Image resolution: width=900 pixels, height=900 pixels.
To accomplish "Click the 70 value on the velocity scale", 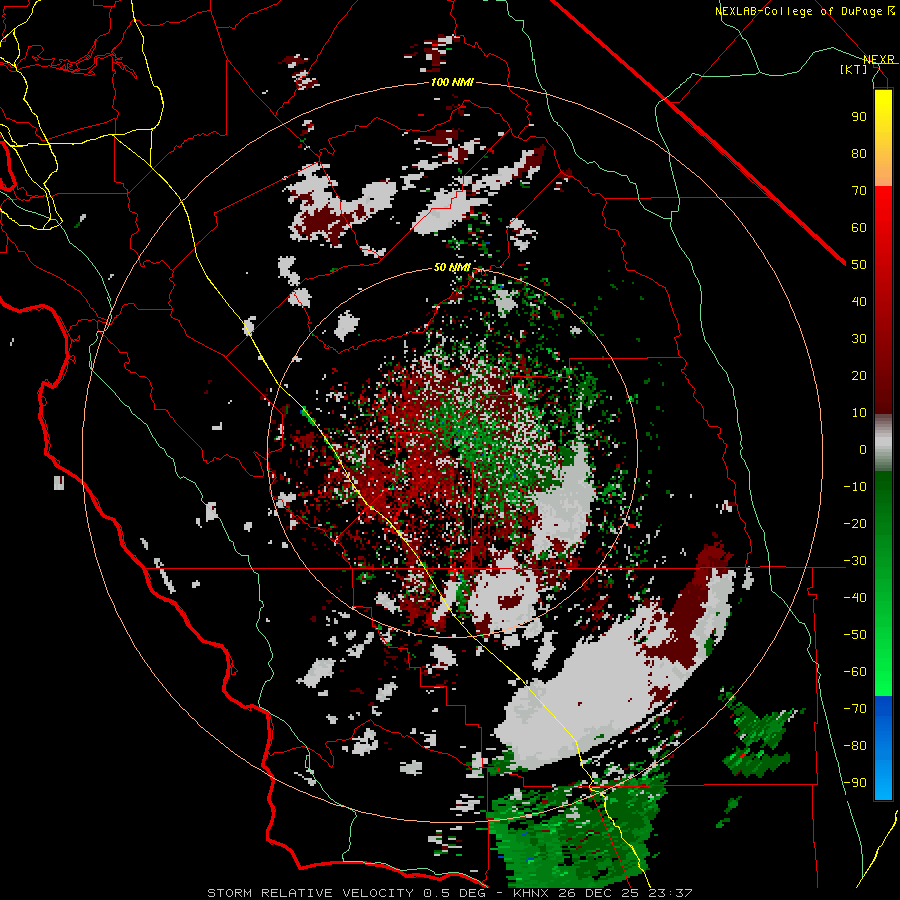I will [859, 191].
